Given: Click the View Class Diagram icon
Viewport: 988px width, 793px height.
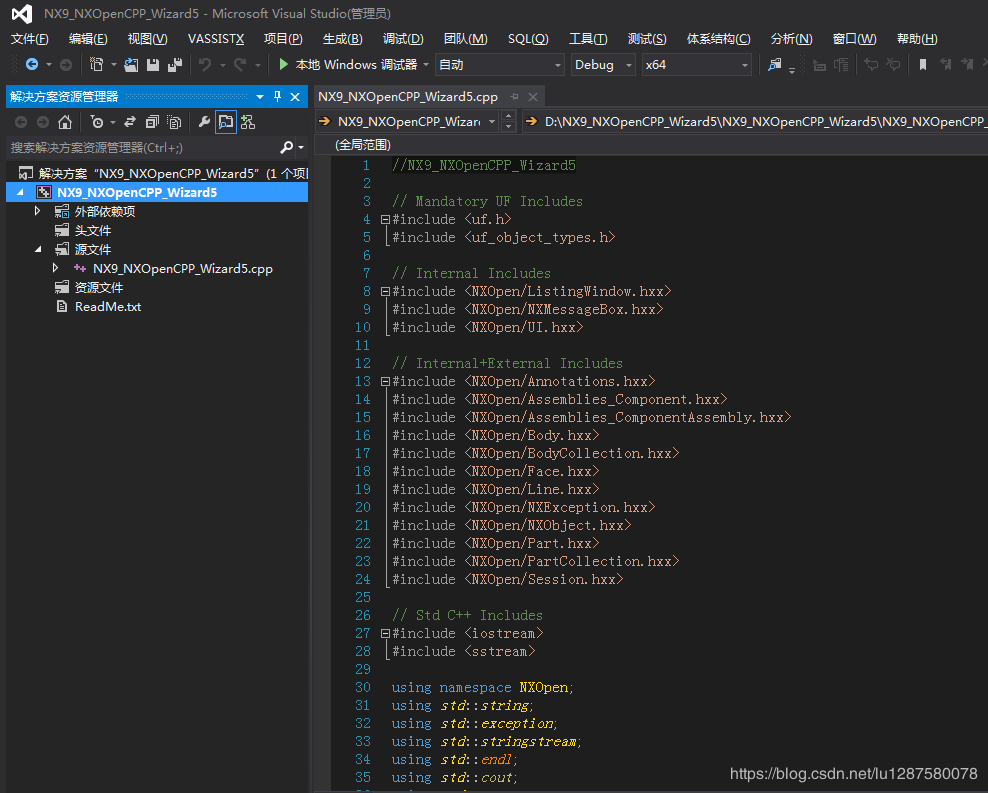Looking at the screenshot, I should (x=248, y=122).
